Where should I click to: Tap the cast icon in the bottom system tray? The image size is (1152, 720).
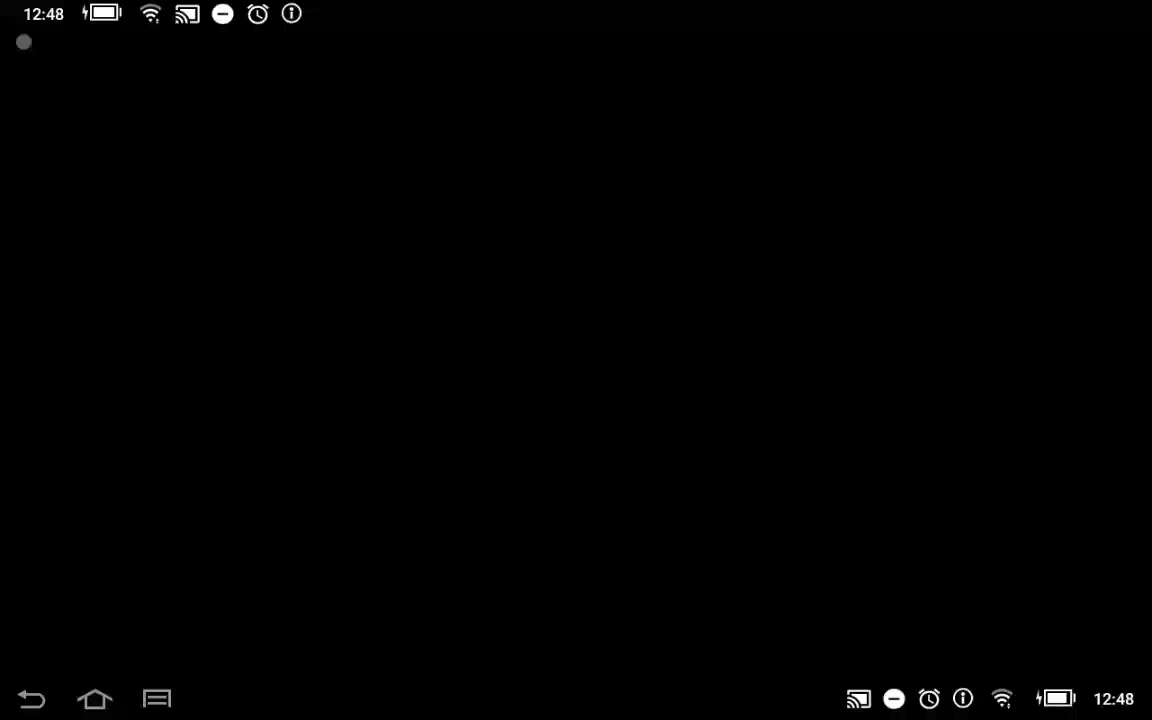tap(858, 699)
